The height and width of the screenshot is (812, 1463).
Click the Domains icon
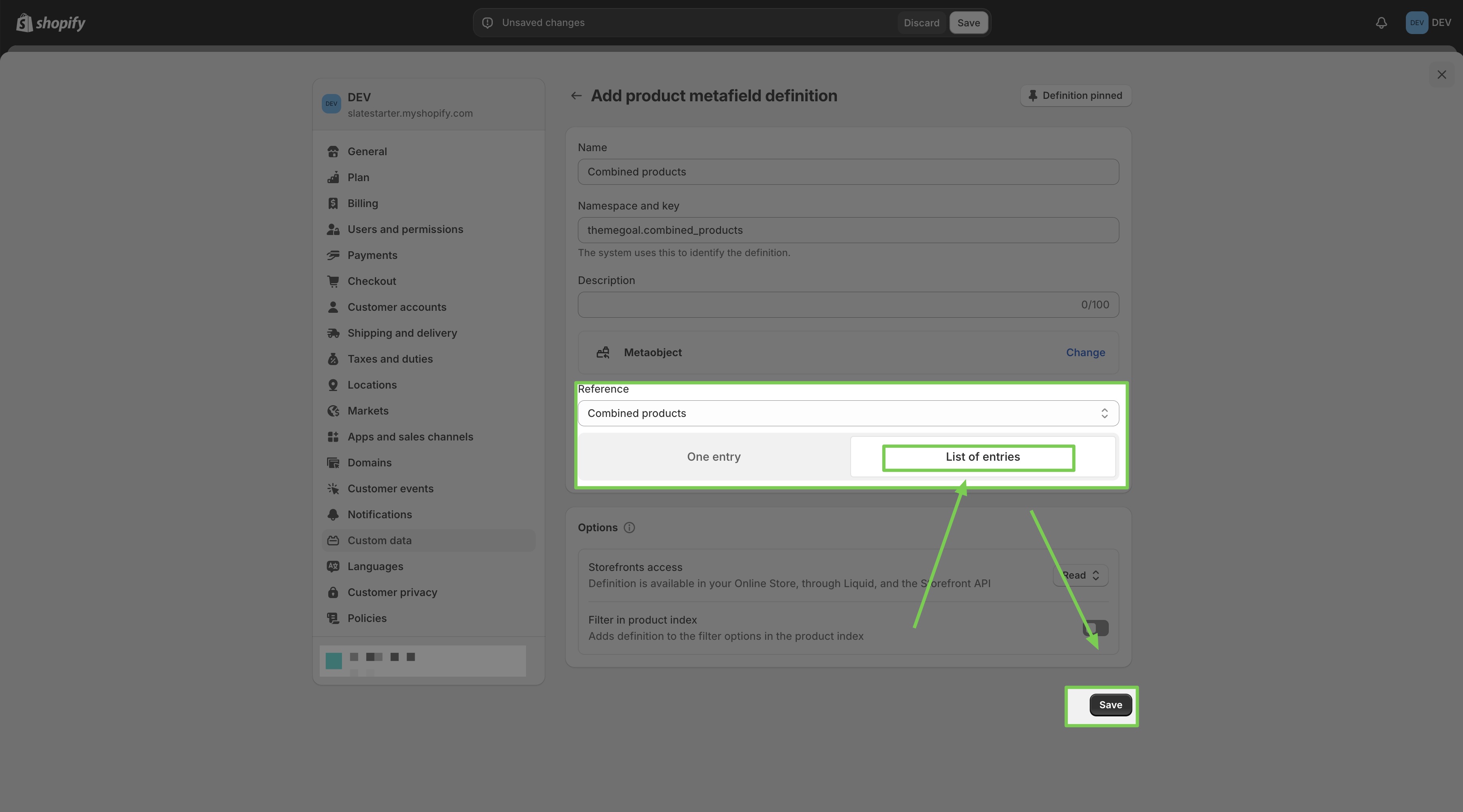(334, 463)
